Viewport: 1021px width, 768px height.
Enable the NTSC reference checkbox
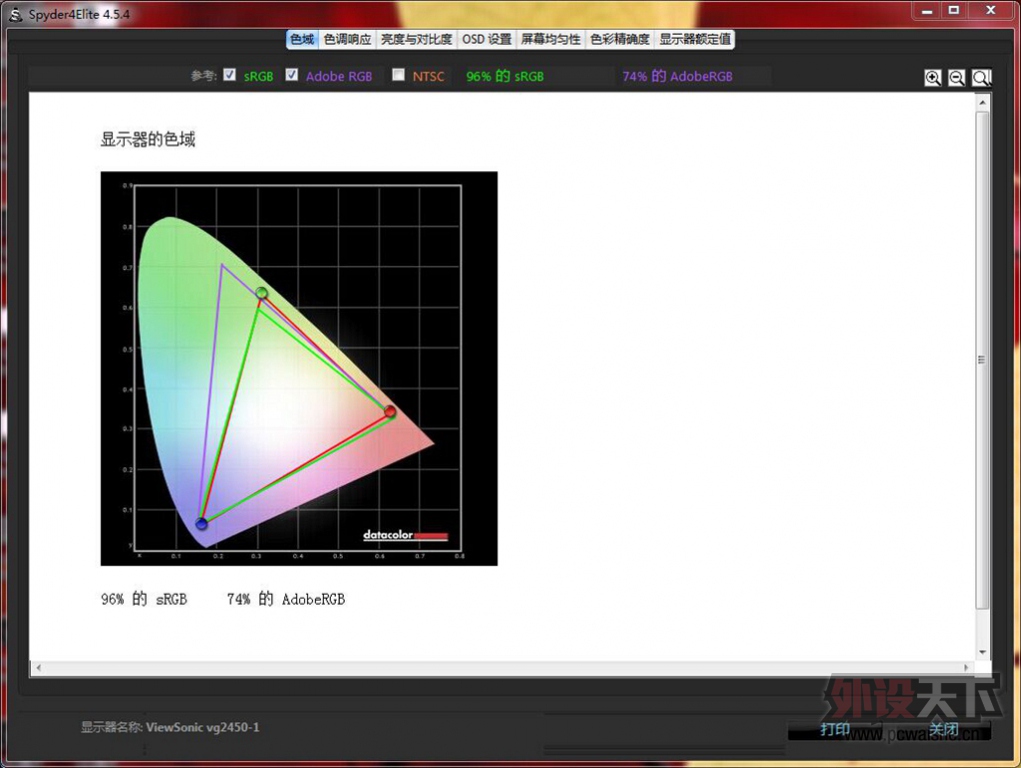[x=399, y=75]
